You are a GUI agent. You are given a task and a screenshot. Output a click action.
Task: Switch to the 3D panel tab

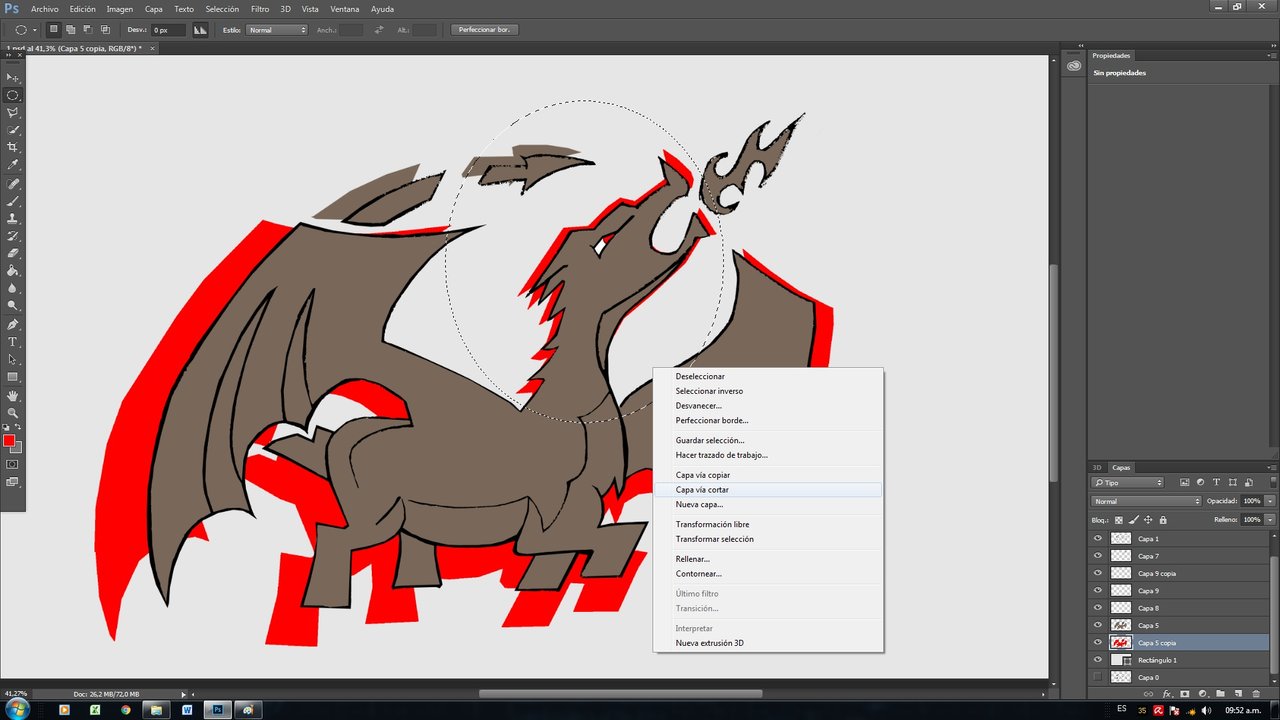[x=1097, y=467]
